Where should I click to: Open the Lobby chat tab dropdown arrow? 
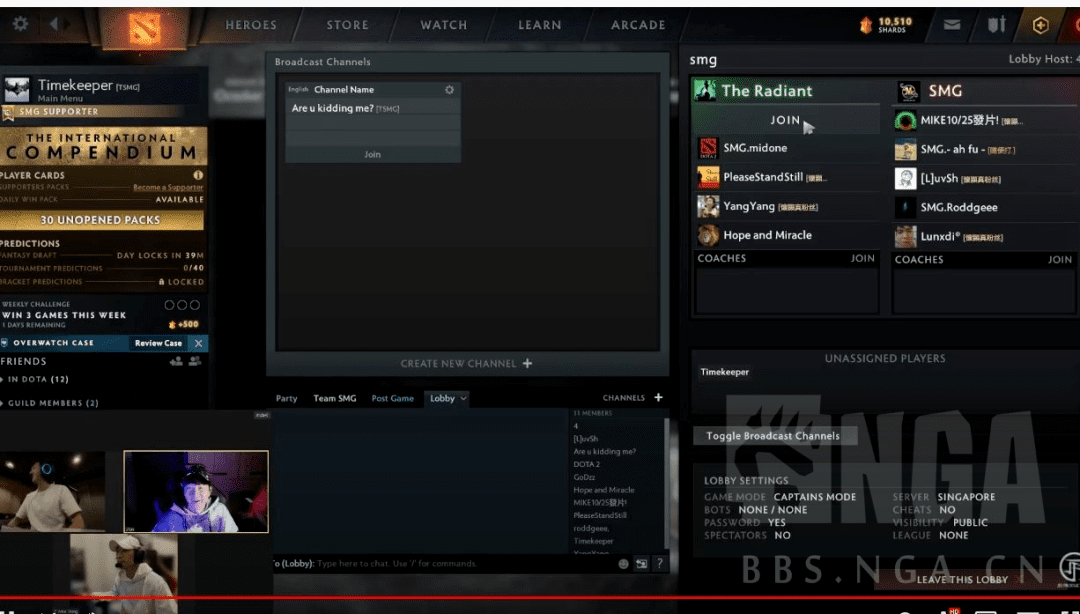[x=464, y=398]
